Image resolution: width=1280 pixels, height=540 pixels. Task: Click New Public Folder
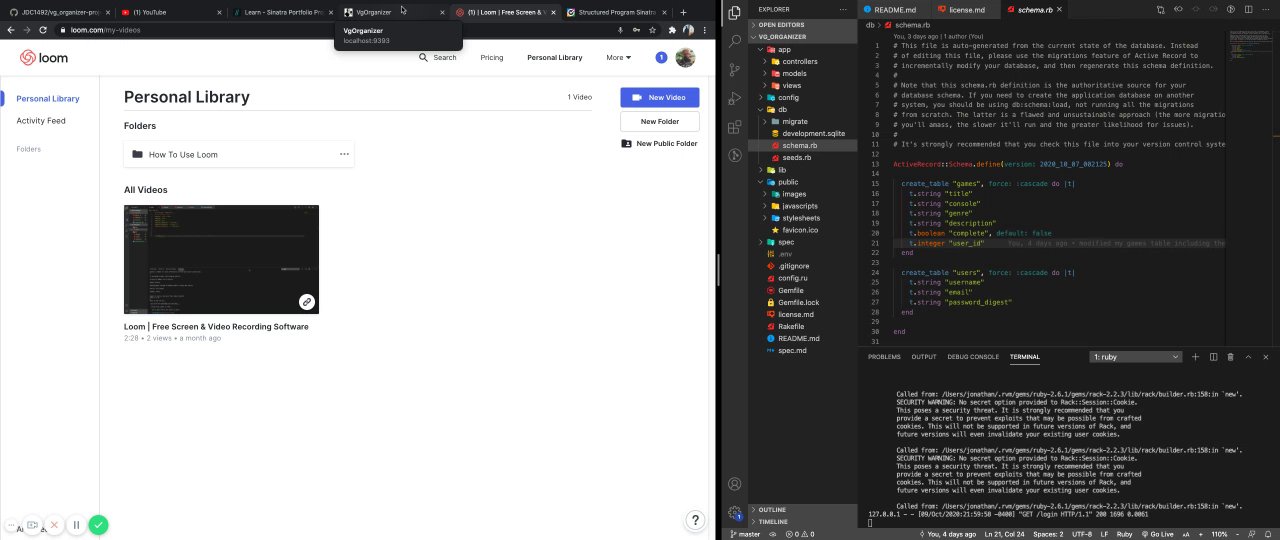click(659, 144)
